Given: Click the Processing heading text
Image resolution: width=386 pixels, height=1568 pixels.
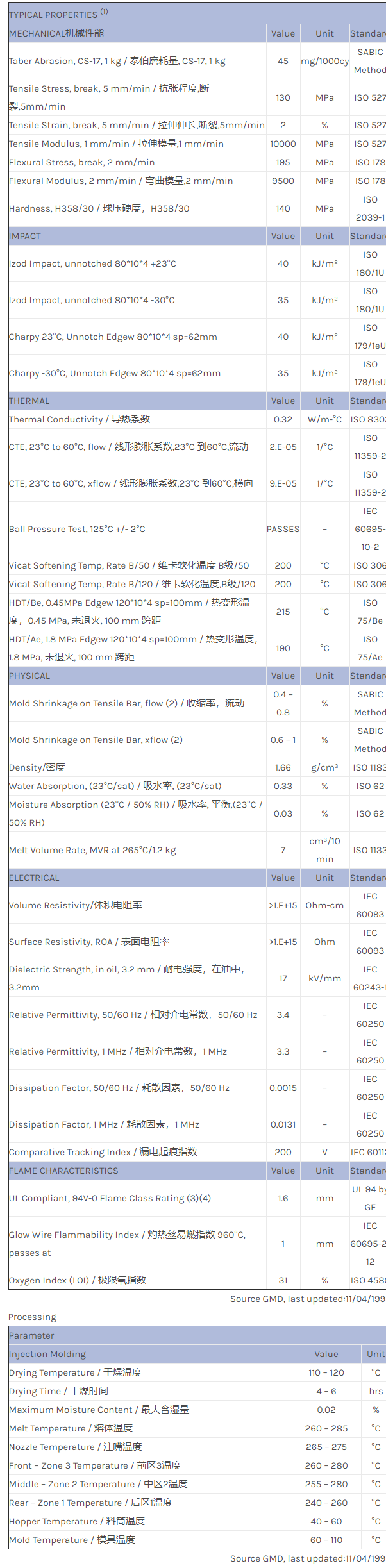Looking at the screenshot, I should pyautogui.click(x=32, y=1317).
